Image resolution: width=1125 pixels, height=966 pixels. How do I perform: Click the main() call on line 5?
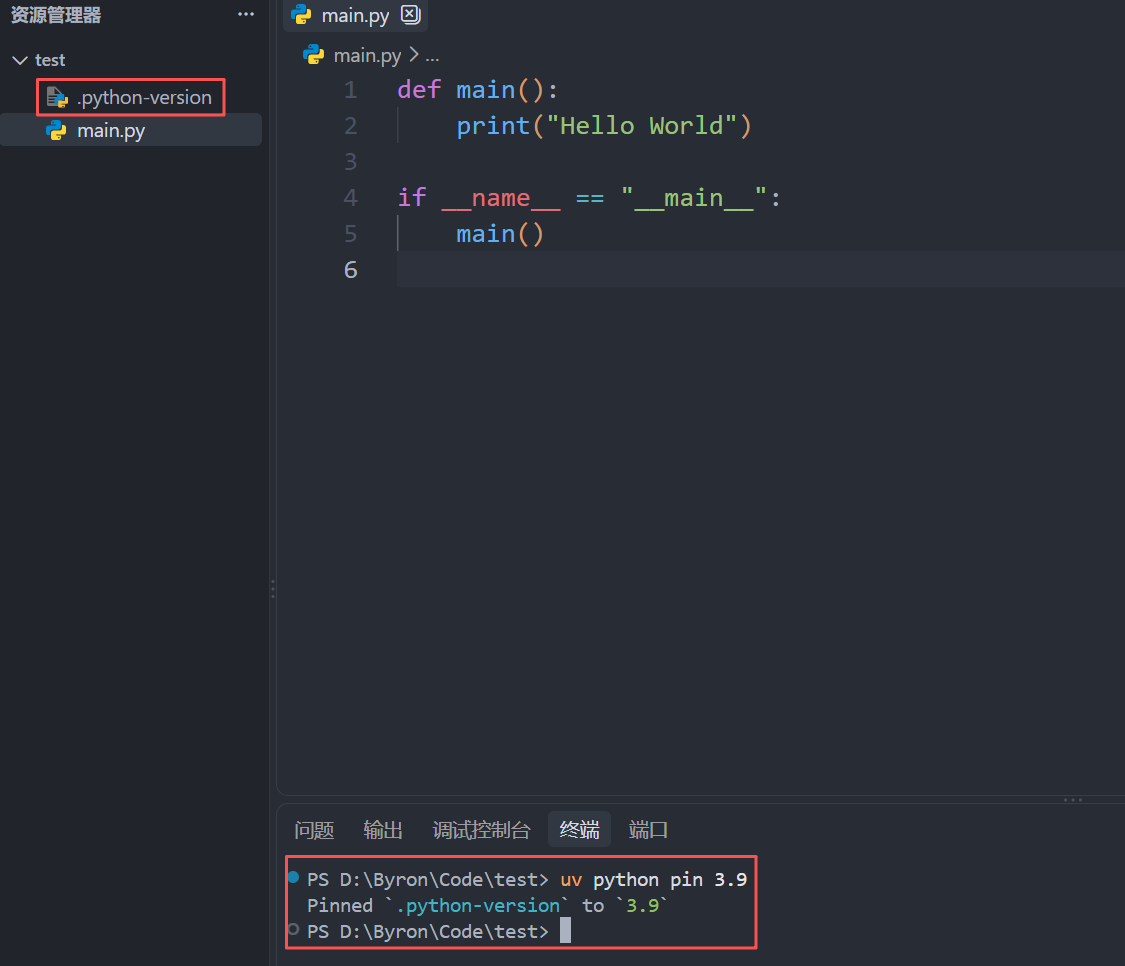click(x=500, y=233)
